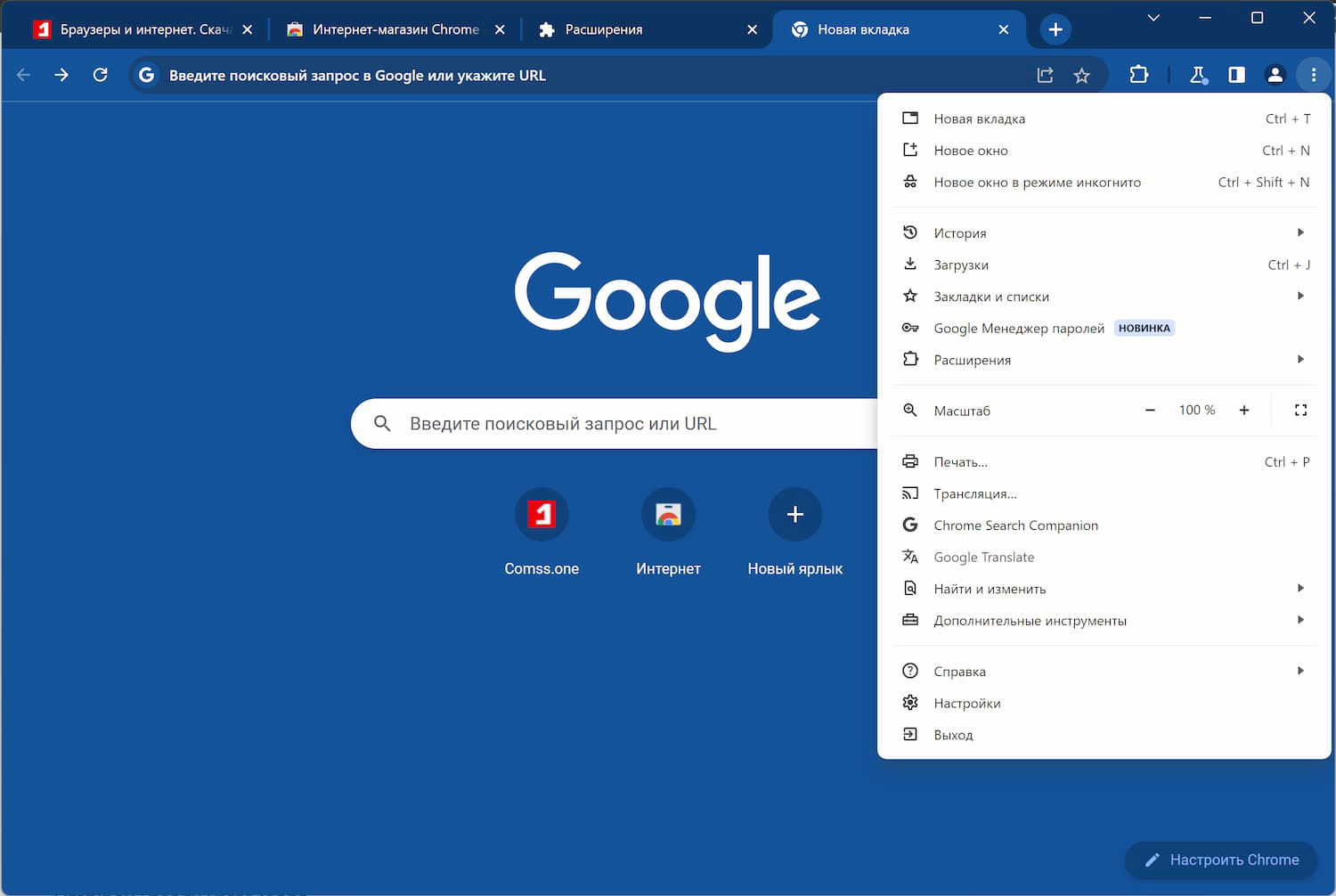
Task: Click the three-dot Chrome menu button
Action: pos(1313,75)
